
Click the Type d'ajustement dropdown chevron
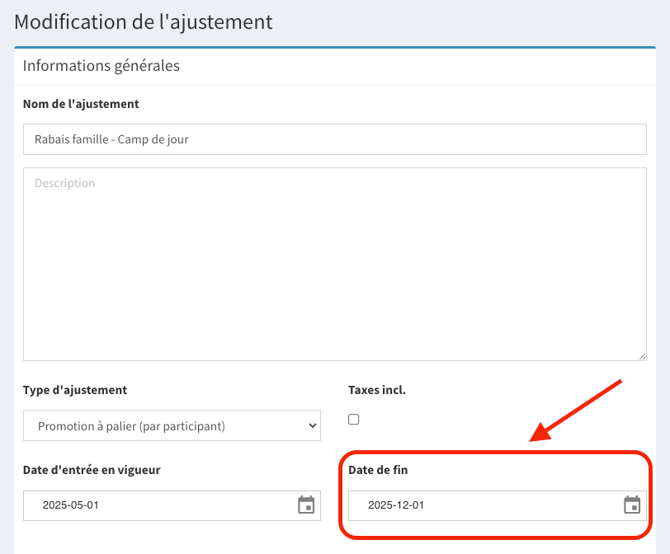tap(311, 426)
